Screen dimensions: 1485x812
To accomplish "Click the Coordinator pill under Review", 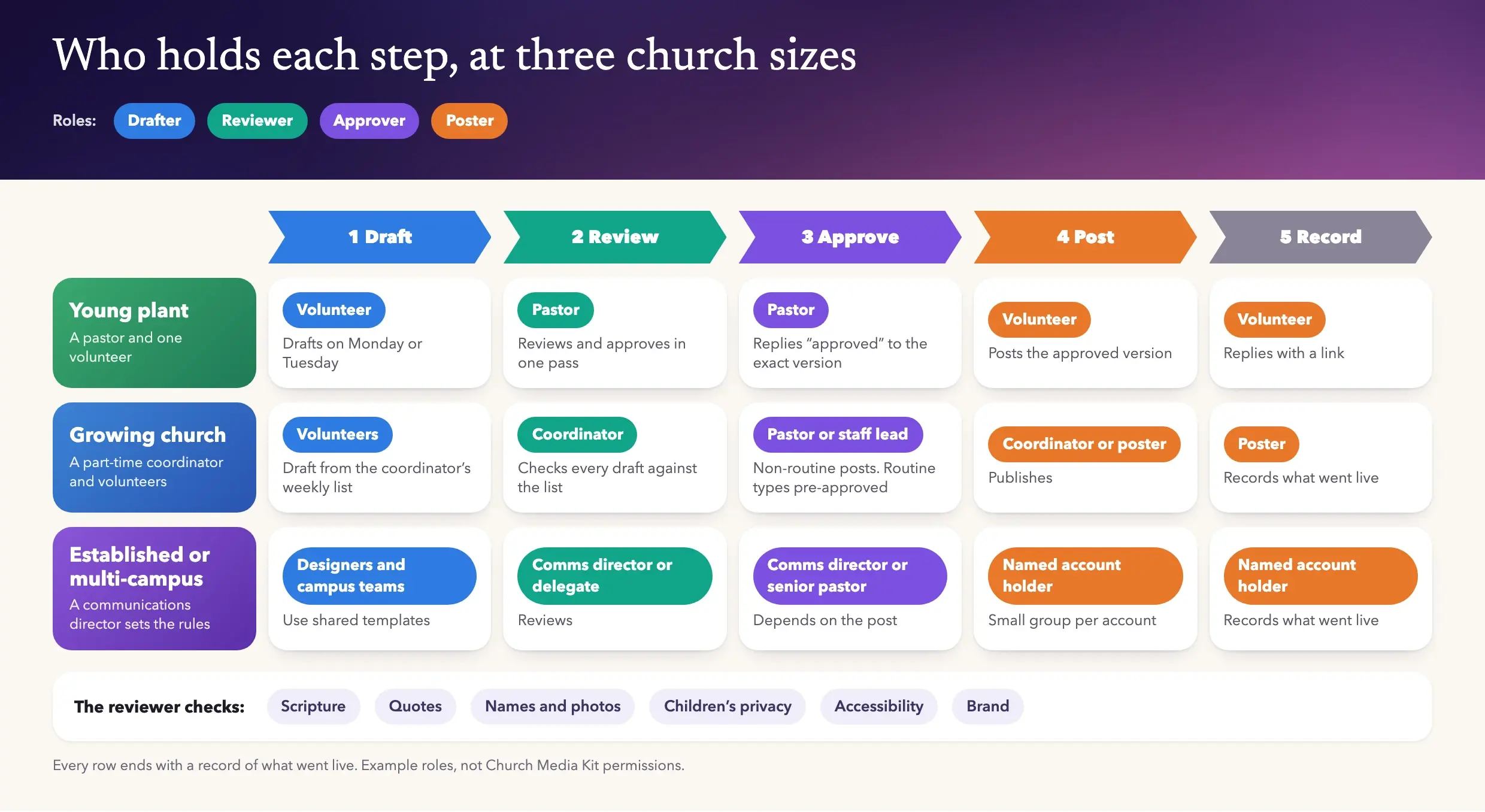I will point(577,435).
